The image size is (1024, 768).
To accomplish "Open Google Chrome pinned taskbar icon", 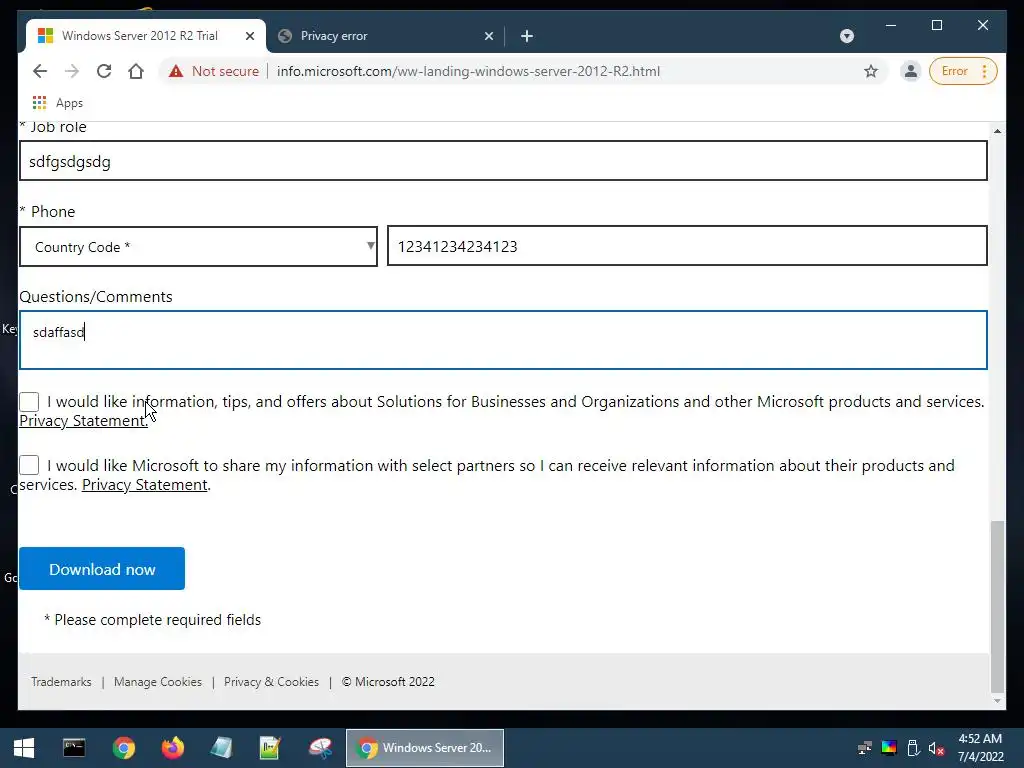I will [123, 748].
